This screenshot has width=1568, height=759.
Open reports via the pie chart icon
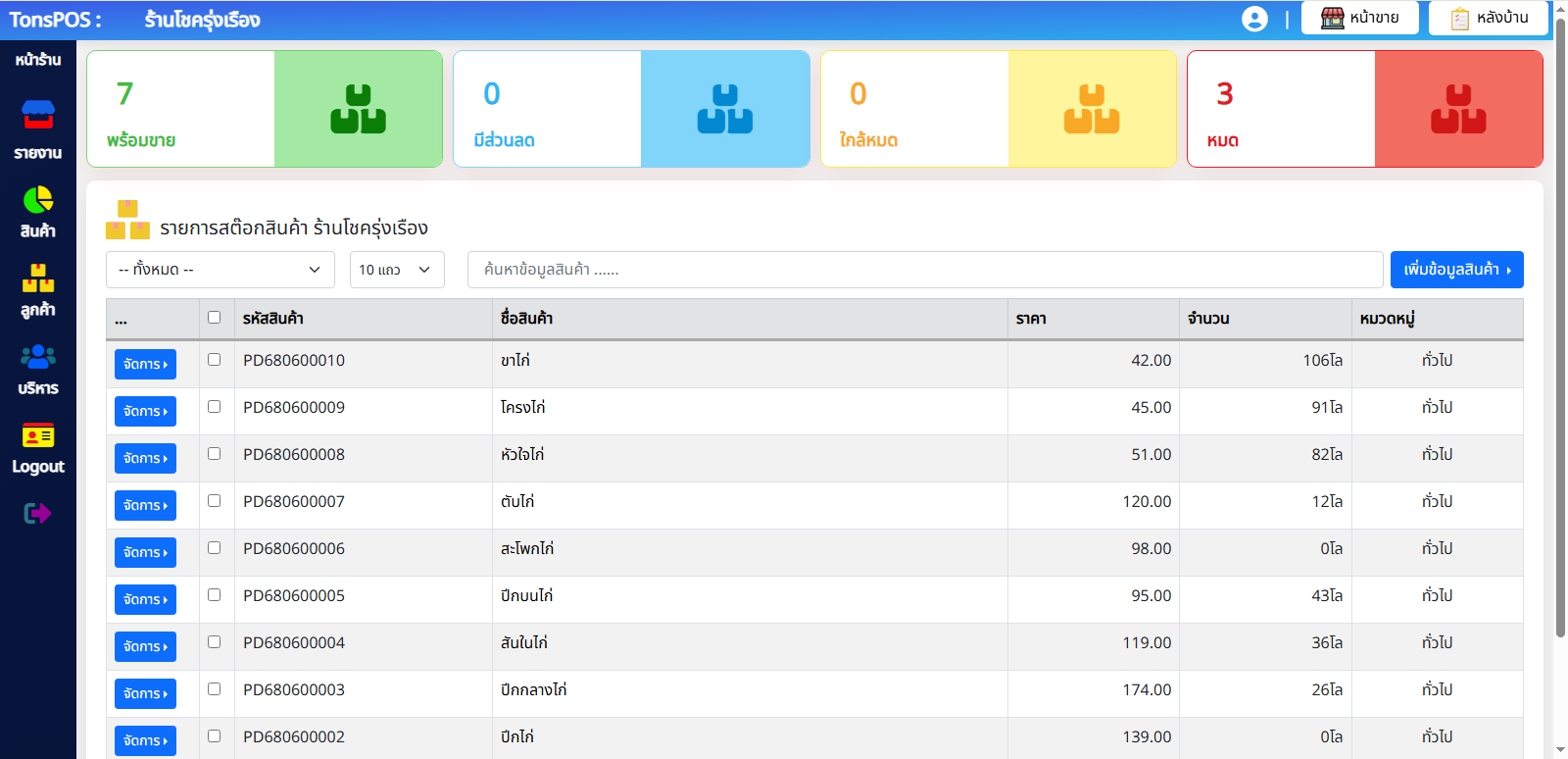[x=38, y=200]
